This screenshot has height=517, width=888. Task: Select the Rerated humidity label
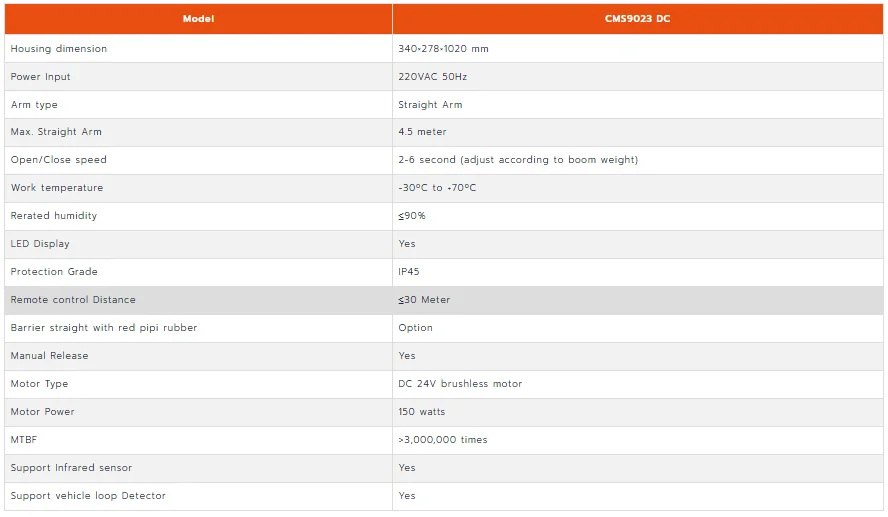[x=54, y=216]
